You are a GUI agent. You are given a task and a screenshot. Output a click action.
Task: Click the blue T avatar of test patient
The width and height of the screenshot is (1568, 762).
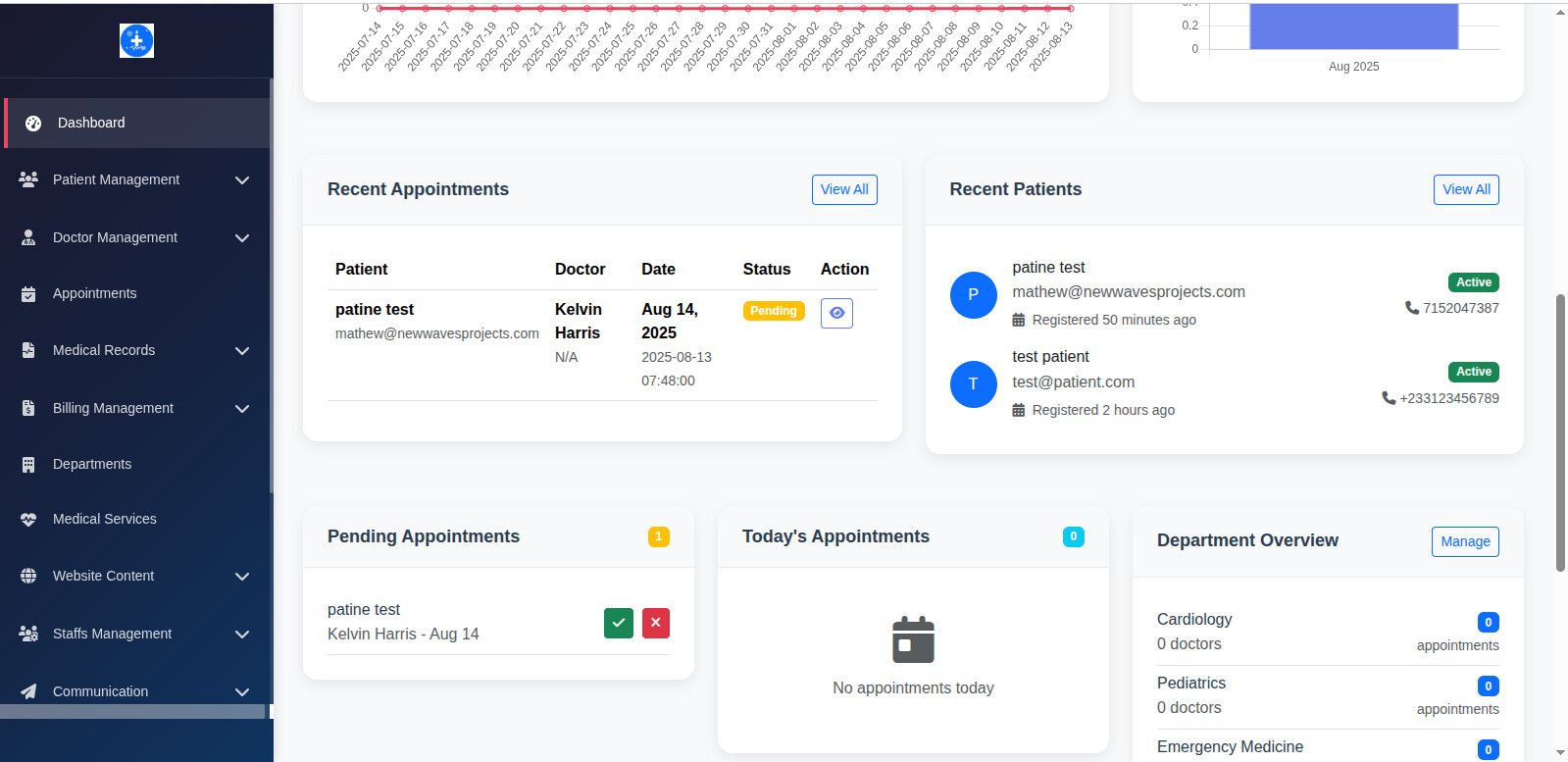tap(974, 384)
